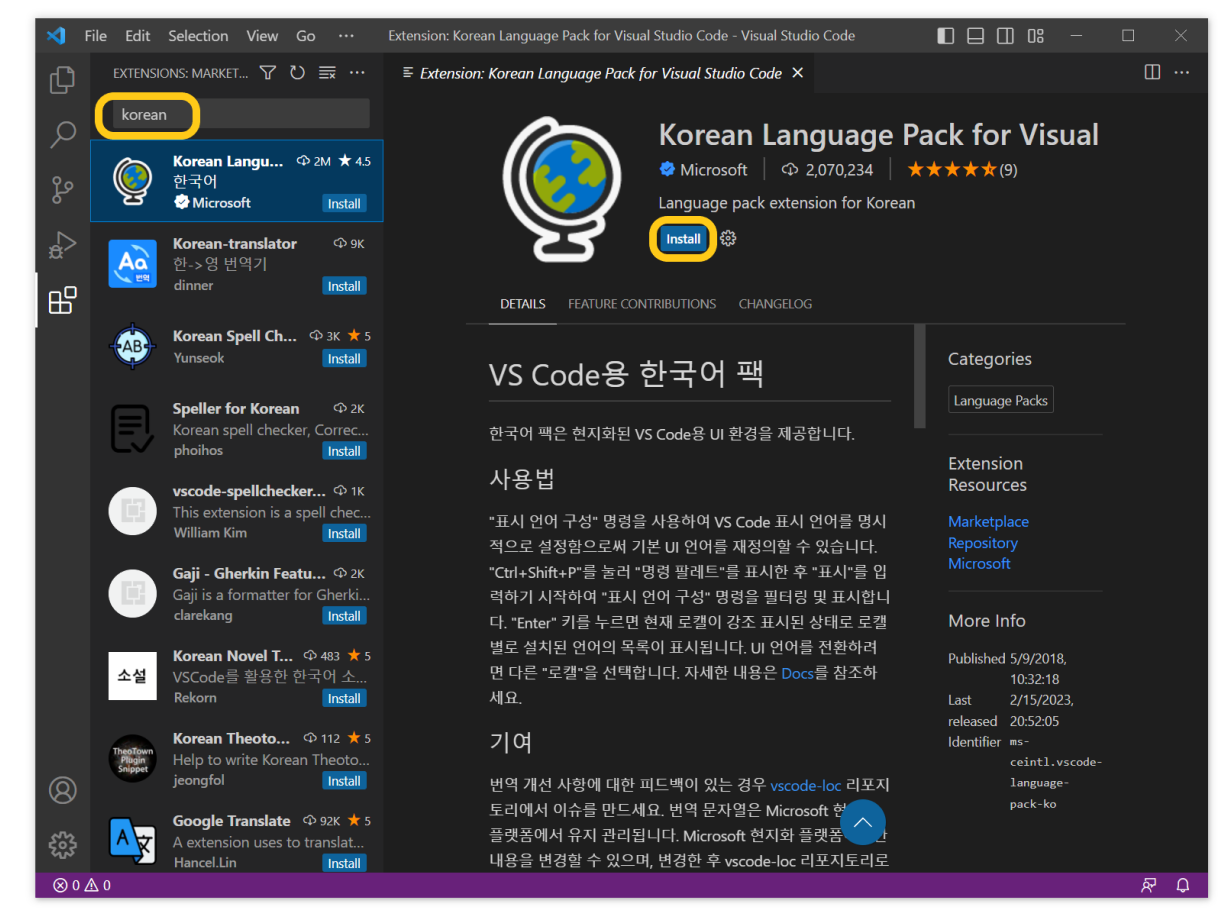Install the Korean Language Pack from details page
The width and height of the screenshot is (1232, 919).
pos(683,239)
